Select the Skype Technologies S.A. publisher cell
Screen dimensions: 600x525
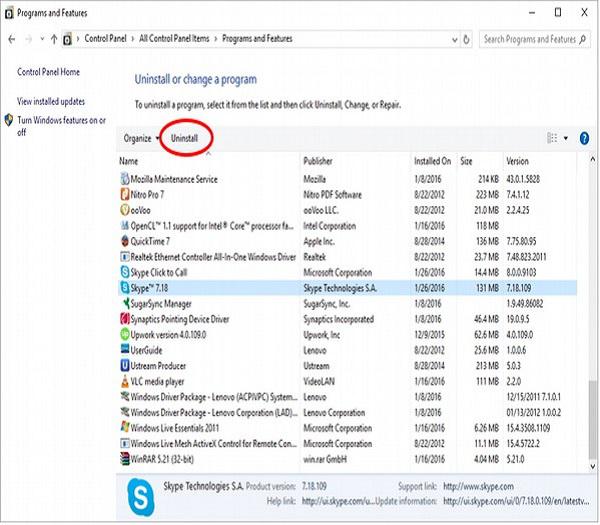[340, 288]
